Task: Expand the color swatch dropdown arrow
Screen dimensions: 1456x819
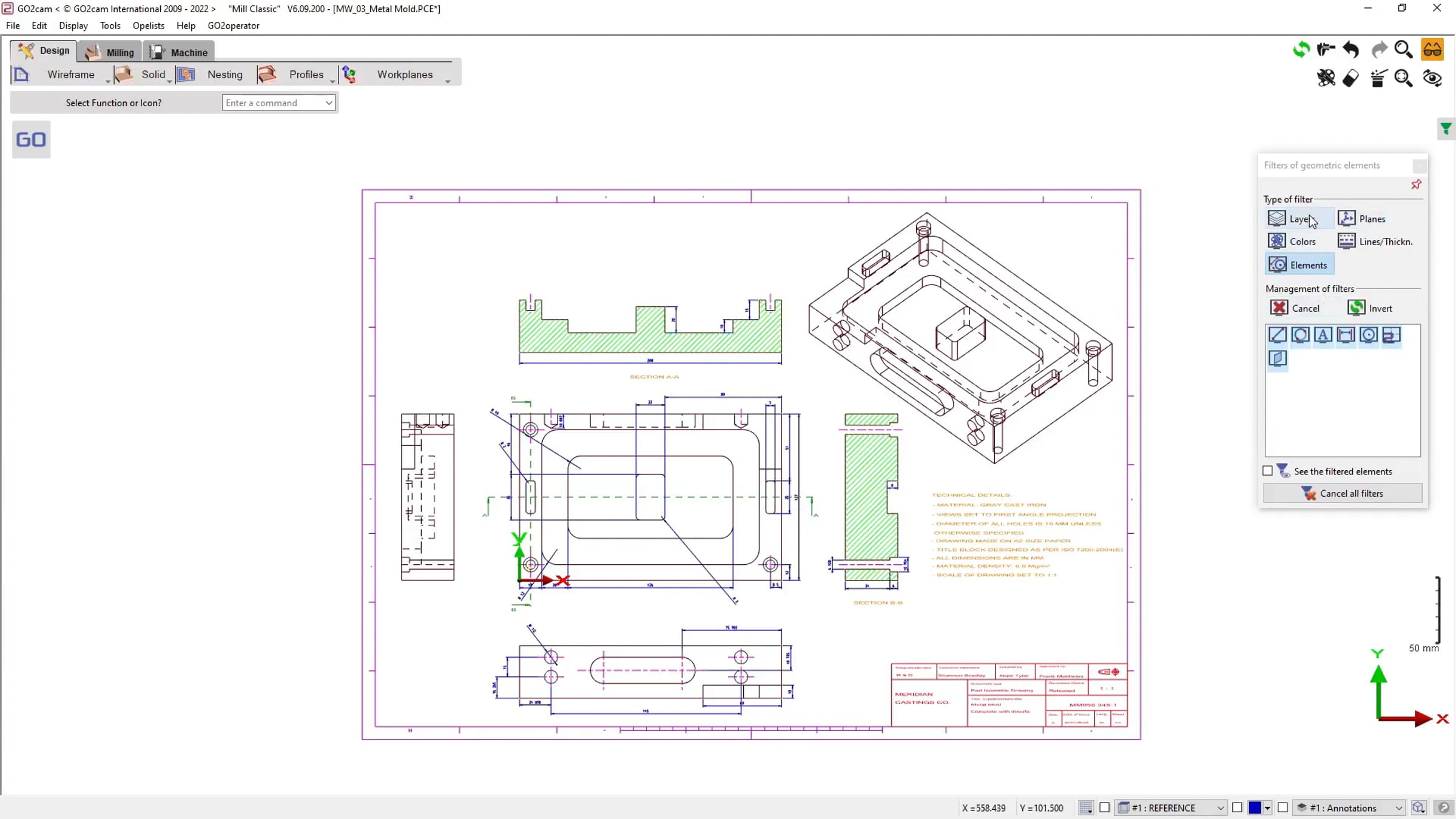Action: coord(1267,808)
